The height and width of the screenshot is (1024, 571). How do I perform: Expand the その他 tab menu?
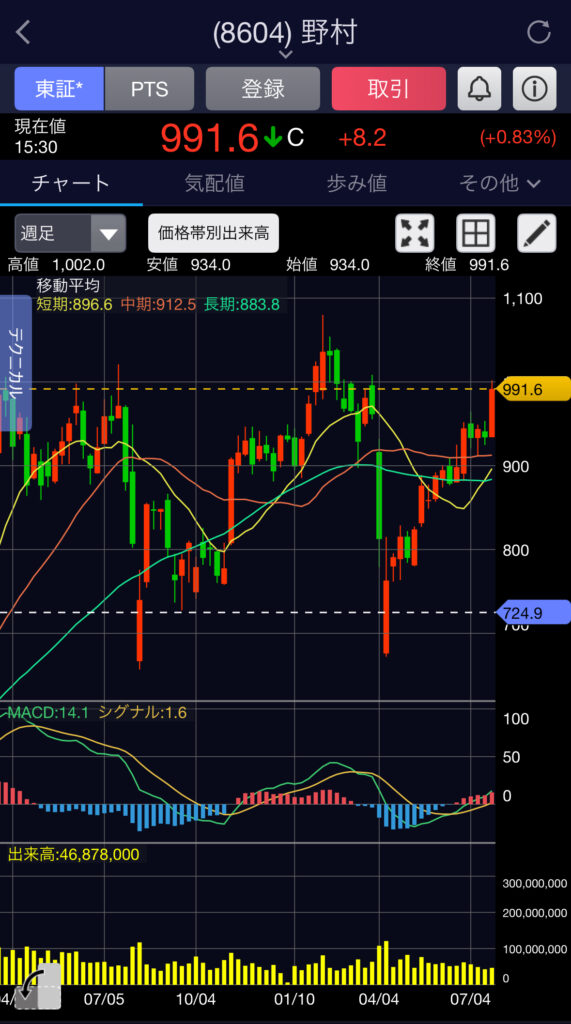[500, 184]
